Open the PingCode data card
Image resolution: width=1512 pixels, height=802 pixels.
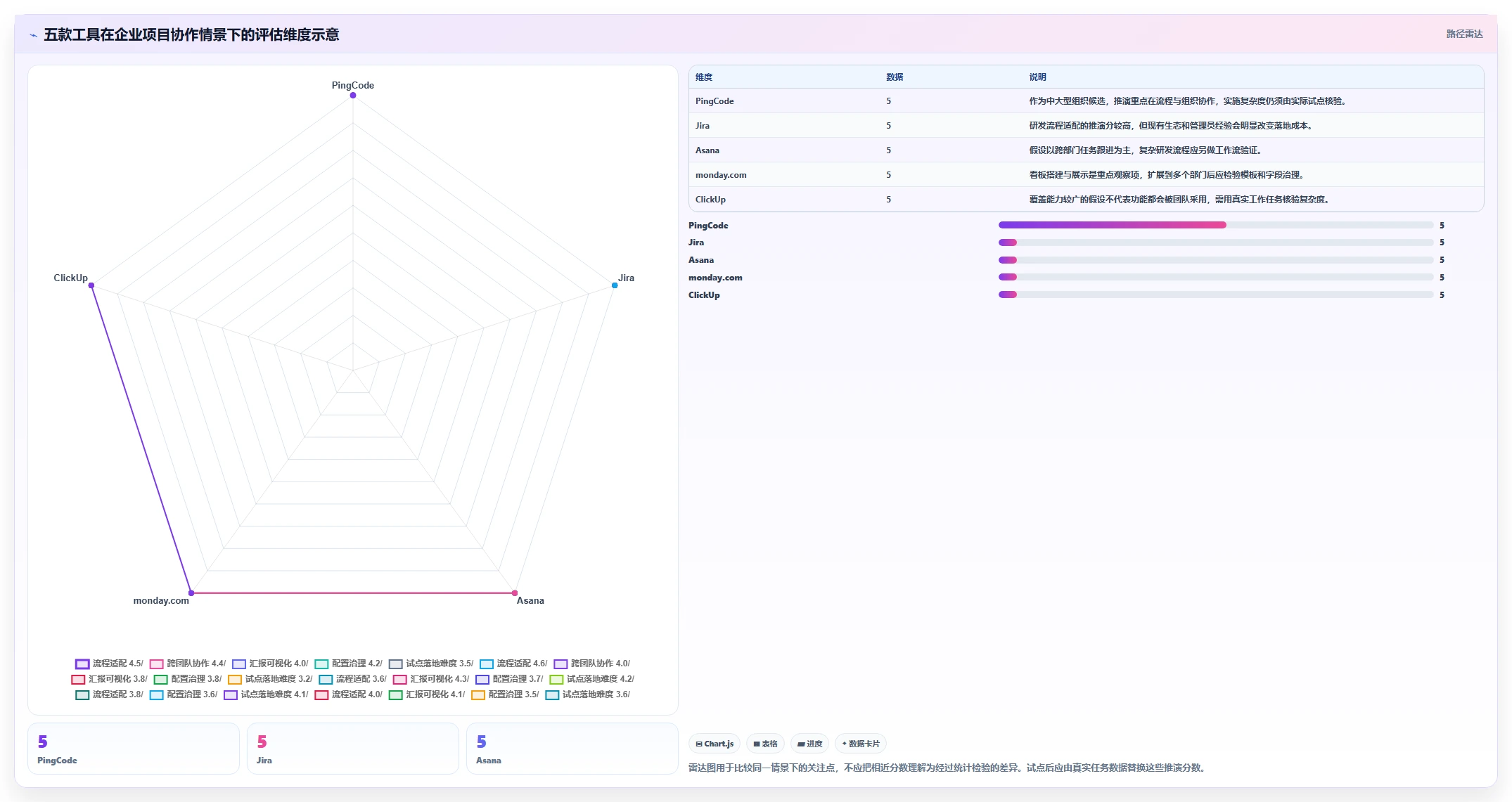click(x=134, y=749)
